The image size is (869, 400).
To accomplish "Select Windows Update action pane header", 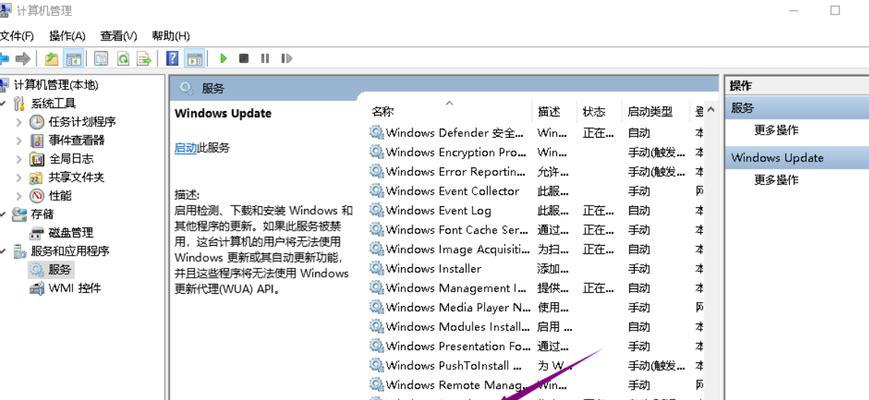I will tap(797, 158).
